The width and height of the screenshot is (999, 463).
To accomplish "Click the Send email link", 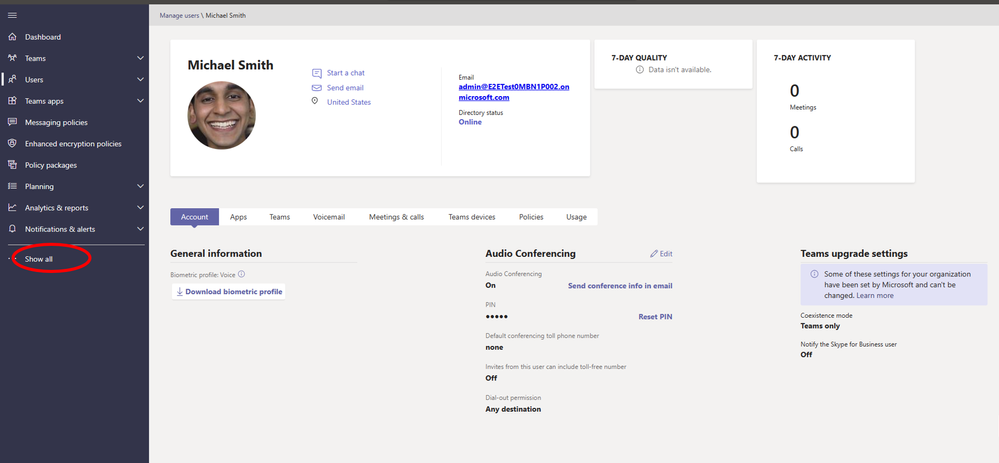I will [345, 88].
